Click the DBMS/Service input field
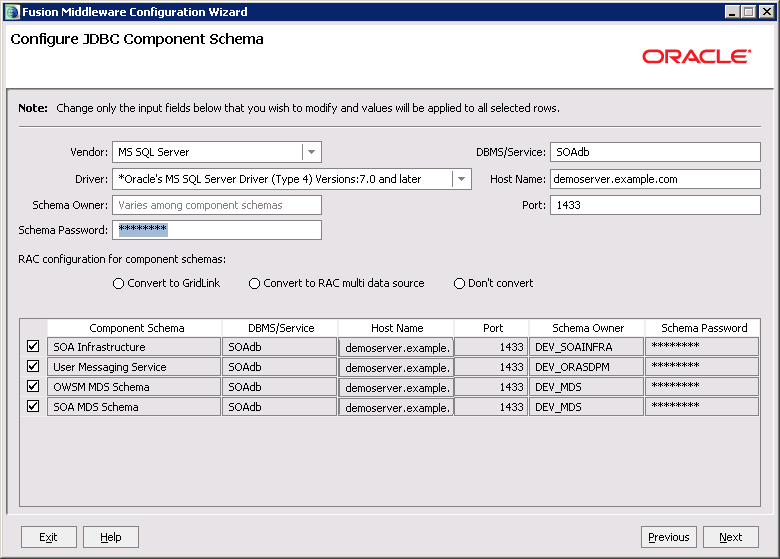The height and width of the screenshot is (559, 780). 655,152
